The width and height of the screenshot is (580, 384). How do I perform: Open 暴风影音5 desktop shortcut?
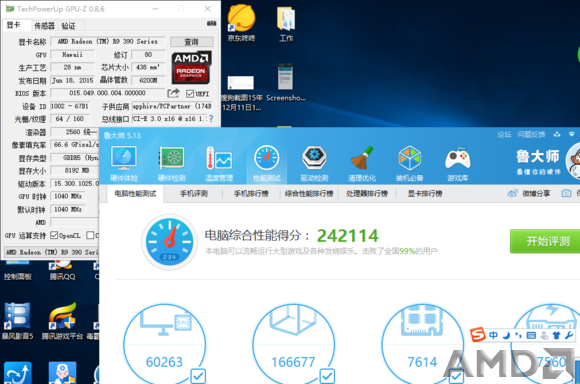[x=17, y=321]
